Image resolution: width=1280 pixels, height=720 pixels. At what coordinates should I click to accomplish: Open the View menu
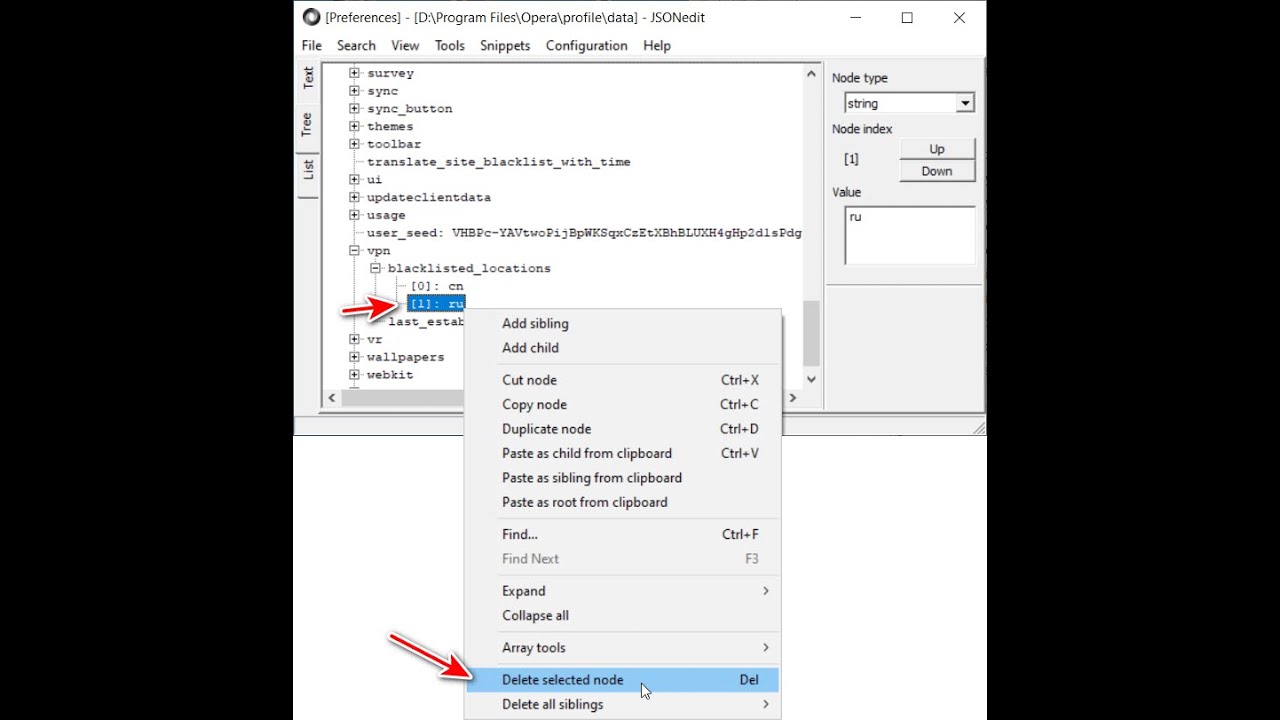[405, 45]
